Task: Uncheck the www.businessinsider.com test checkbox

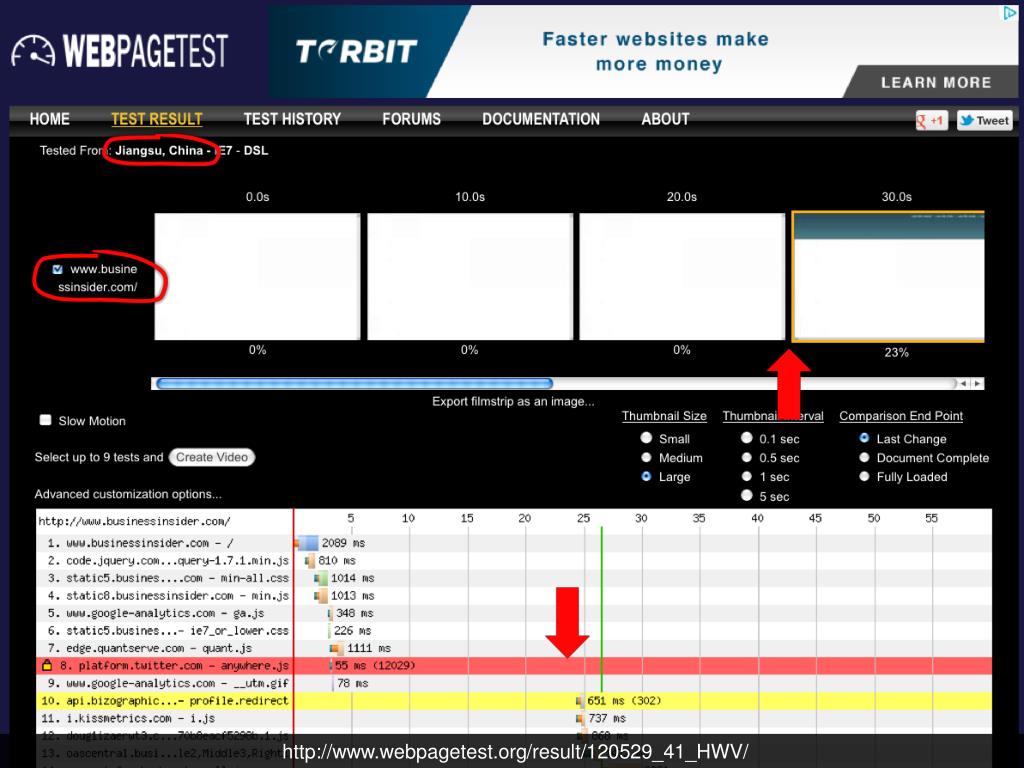Action: pyautogui.click(x=57, y=269)
